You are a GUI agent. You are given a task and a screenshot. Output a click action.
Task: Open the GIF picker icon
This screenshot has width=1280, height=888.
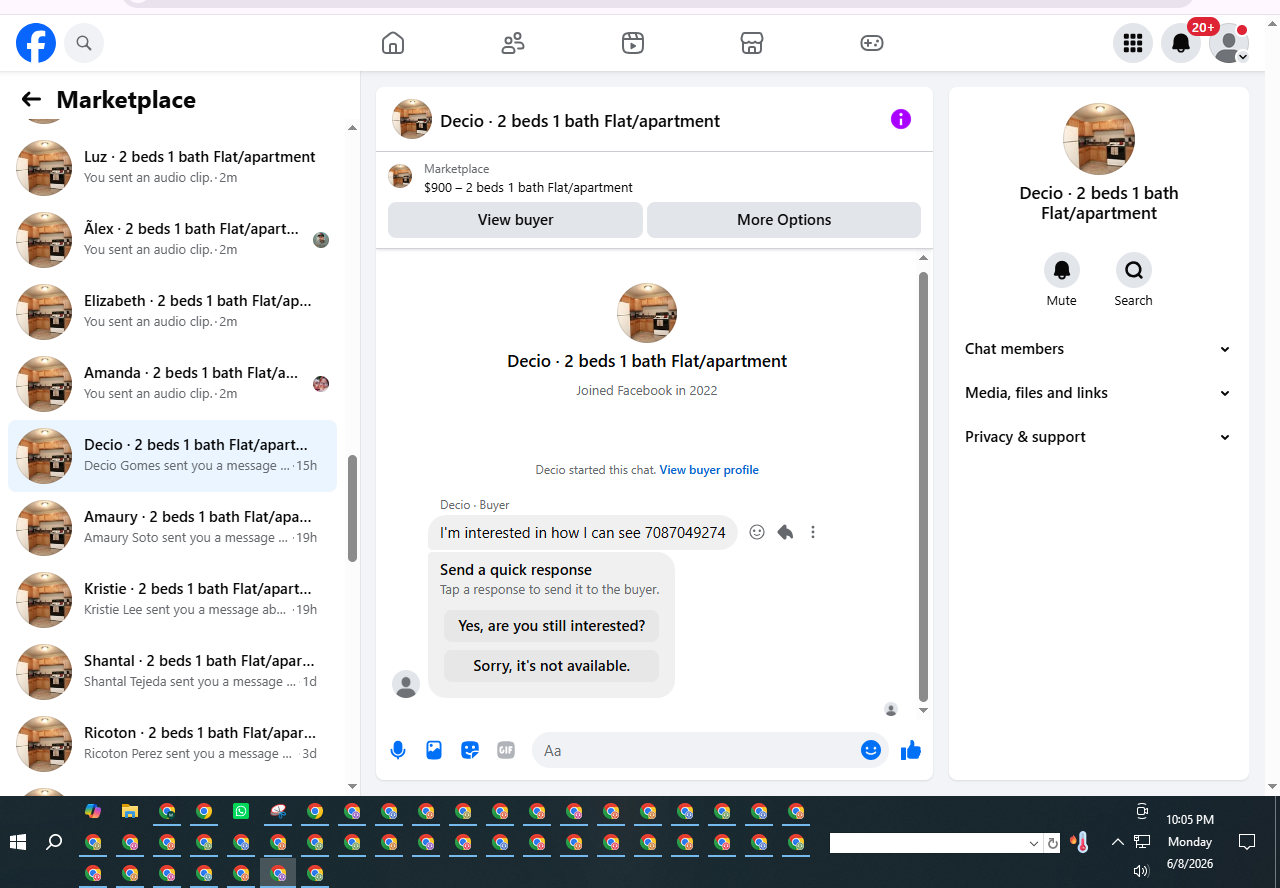506,750
